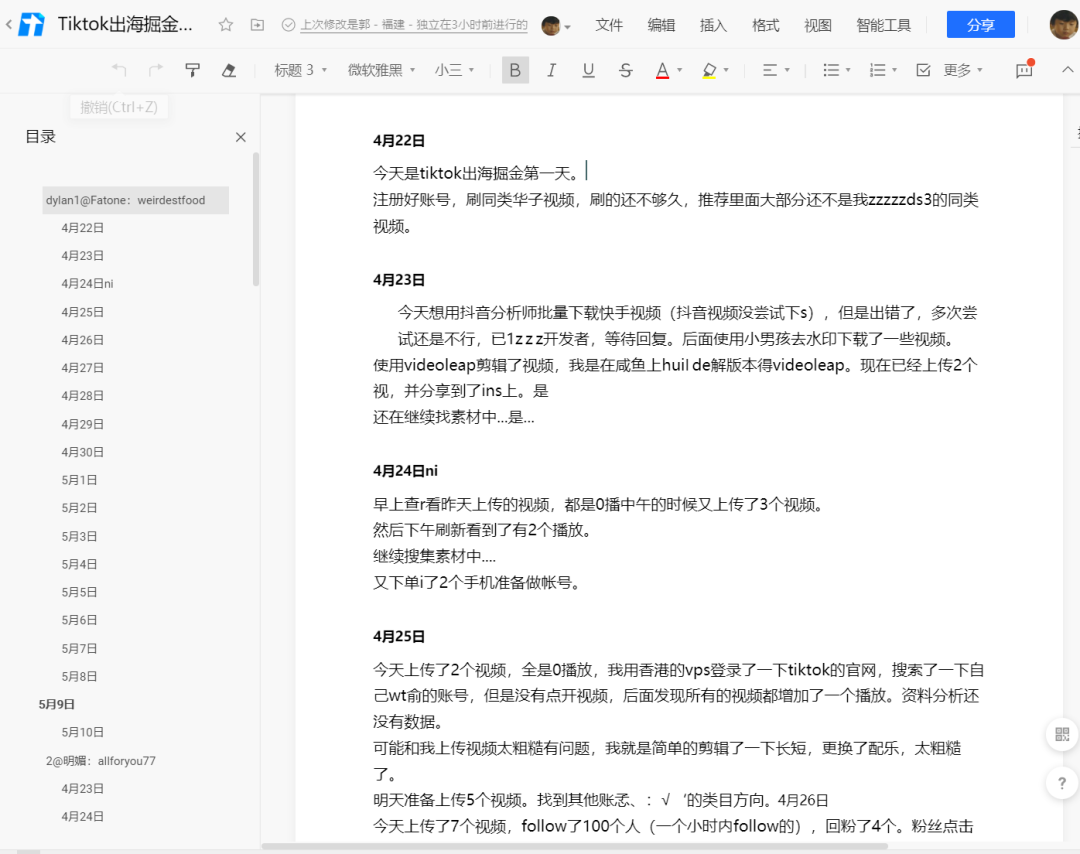The image size is (1080, 854).
Task: Star this document as a favorite
Action: click(225, 25)
